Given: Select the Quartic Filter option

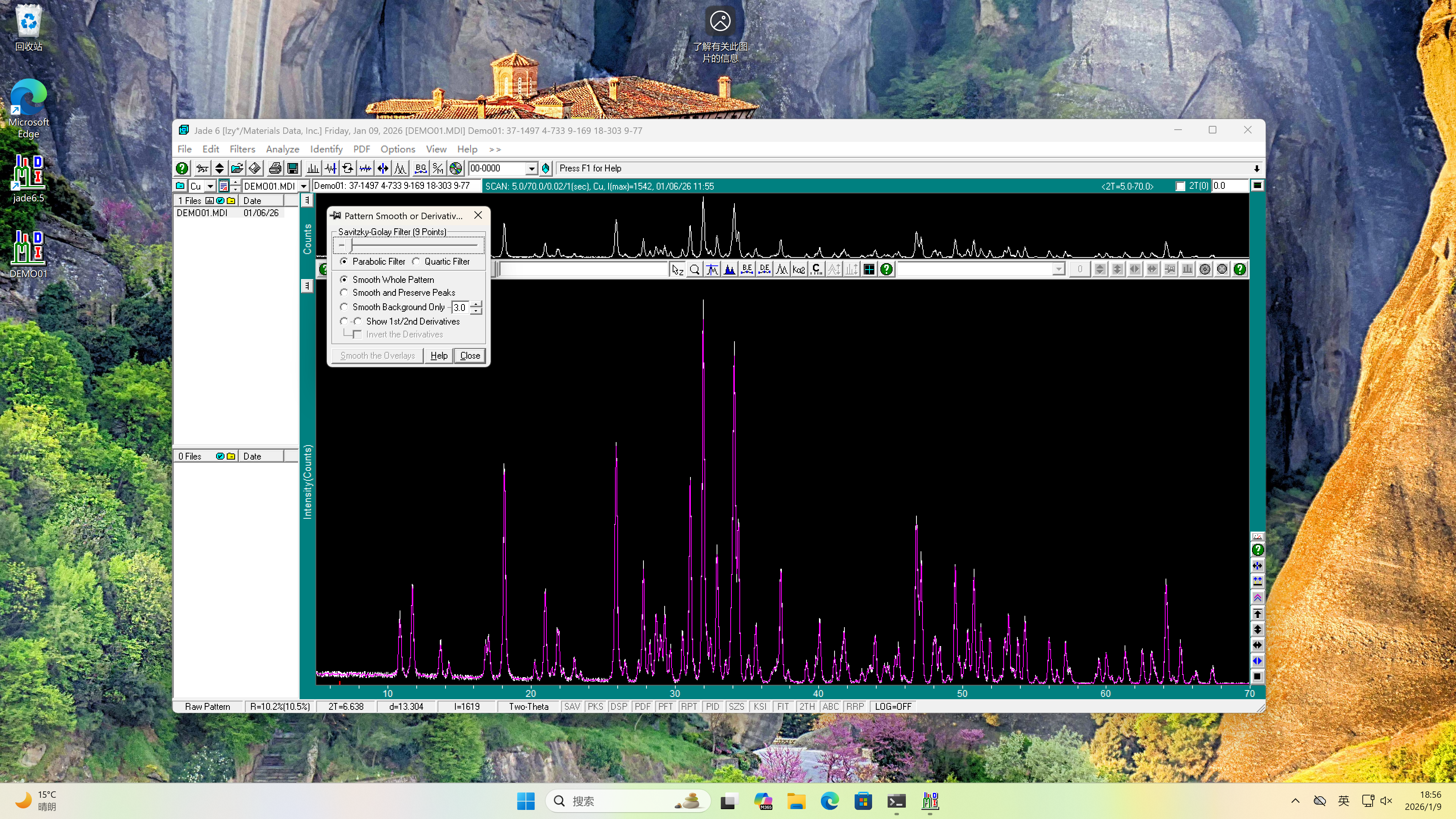Looking at the screenshot, I should [x=417, y=262].
